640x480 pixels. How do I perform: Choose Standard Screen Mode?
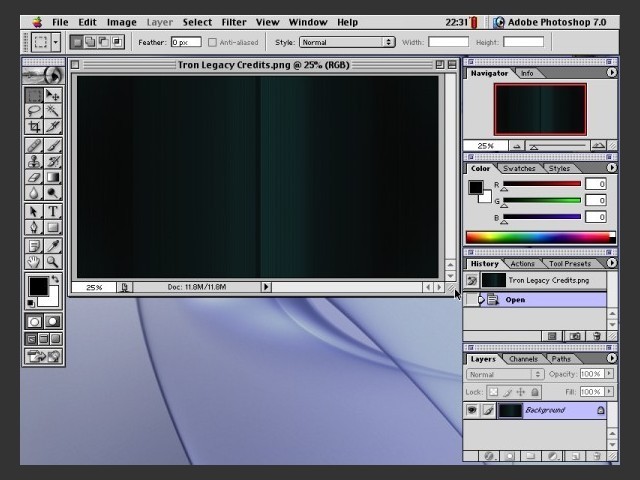click(x=31, y=339)
